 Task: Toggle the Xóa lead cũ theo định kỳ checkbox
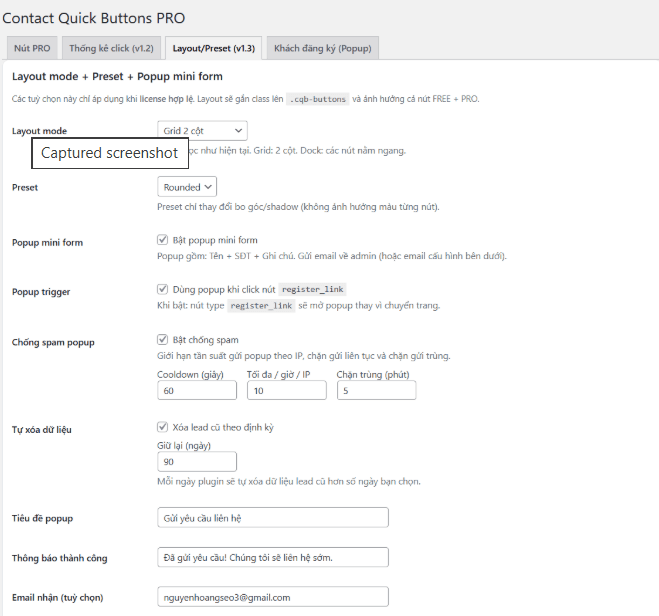tap(163, 427)
